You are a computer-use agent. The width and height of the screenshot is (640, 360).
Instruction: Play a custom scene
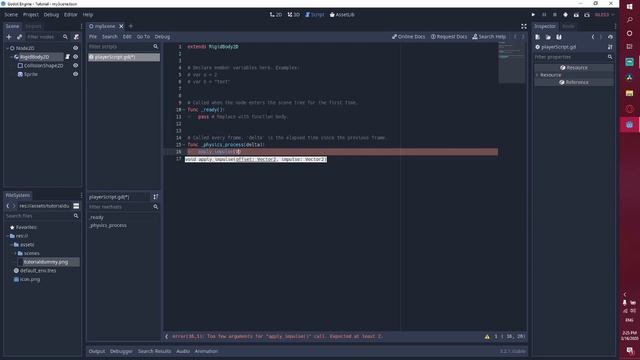(x=587, y=15)
